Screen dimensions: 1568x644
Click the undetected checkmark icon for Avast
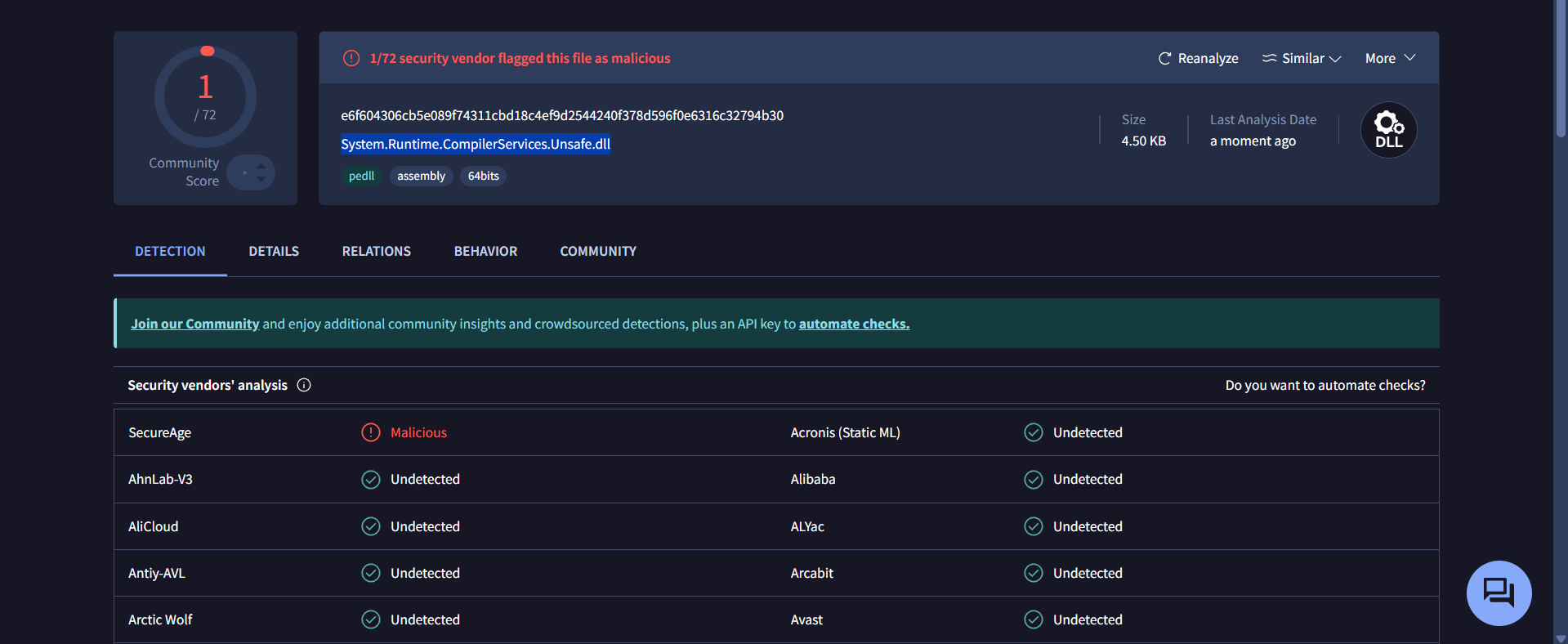[1034, 619]
